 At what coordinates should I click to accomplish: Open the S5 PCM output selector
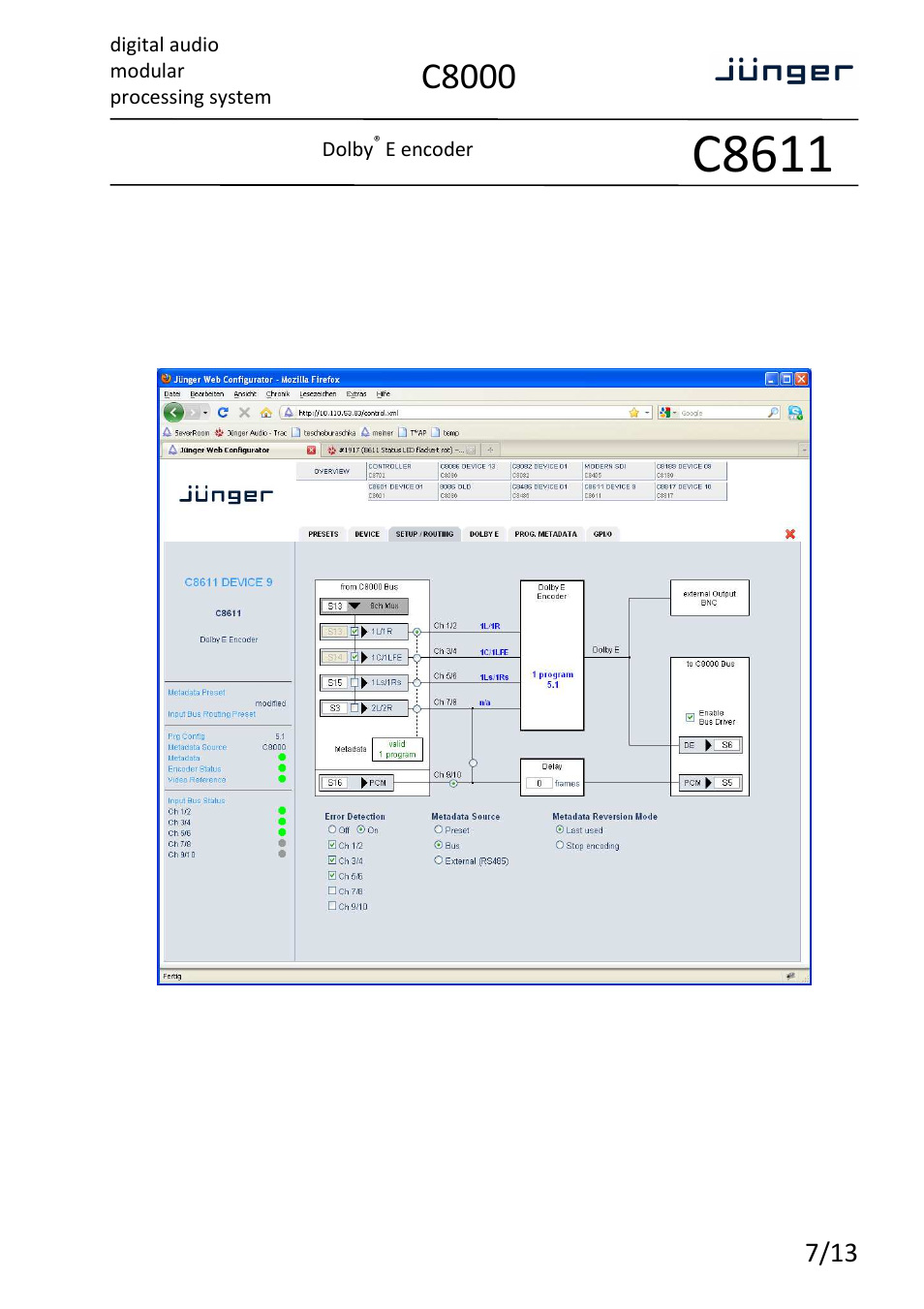[x=727, y=783]
